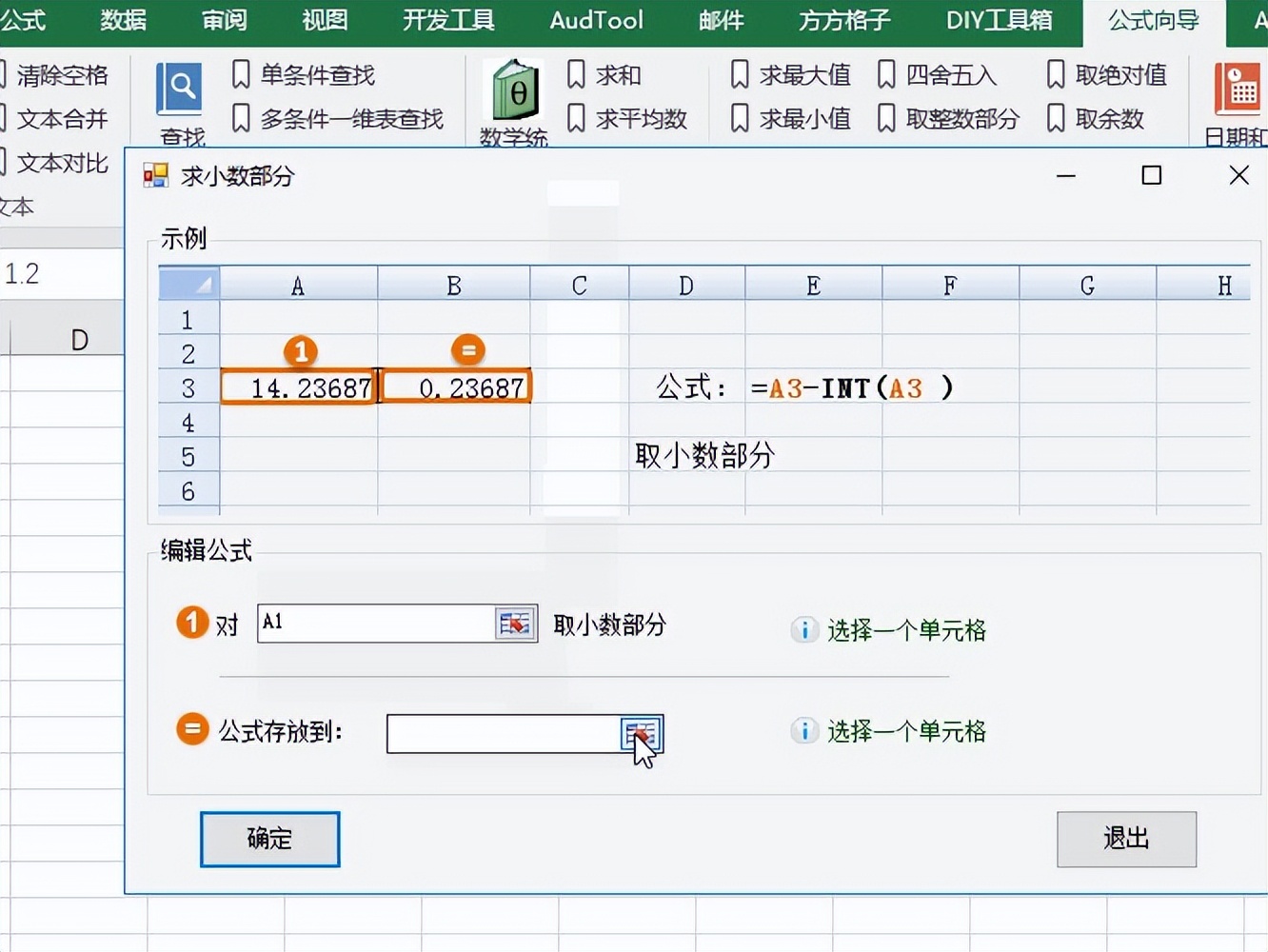Click the 取整数部分 icon
This screenshot has width=1268, height=952.
point(887,118)
